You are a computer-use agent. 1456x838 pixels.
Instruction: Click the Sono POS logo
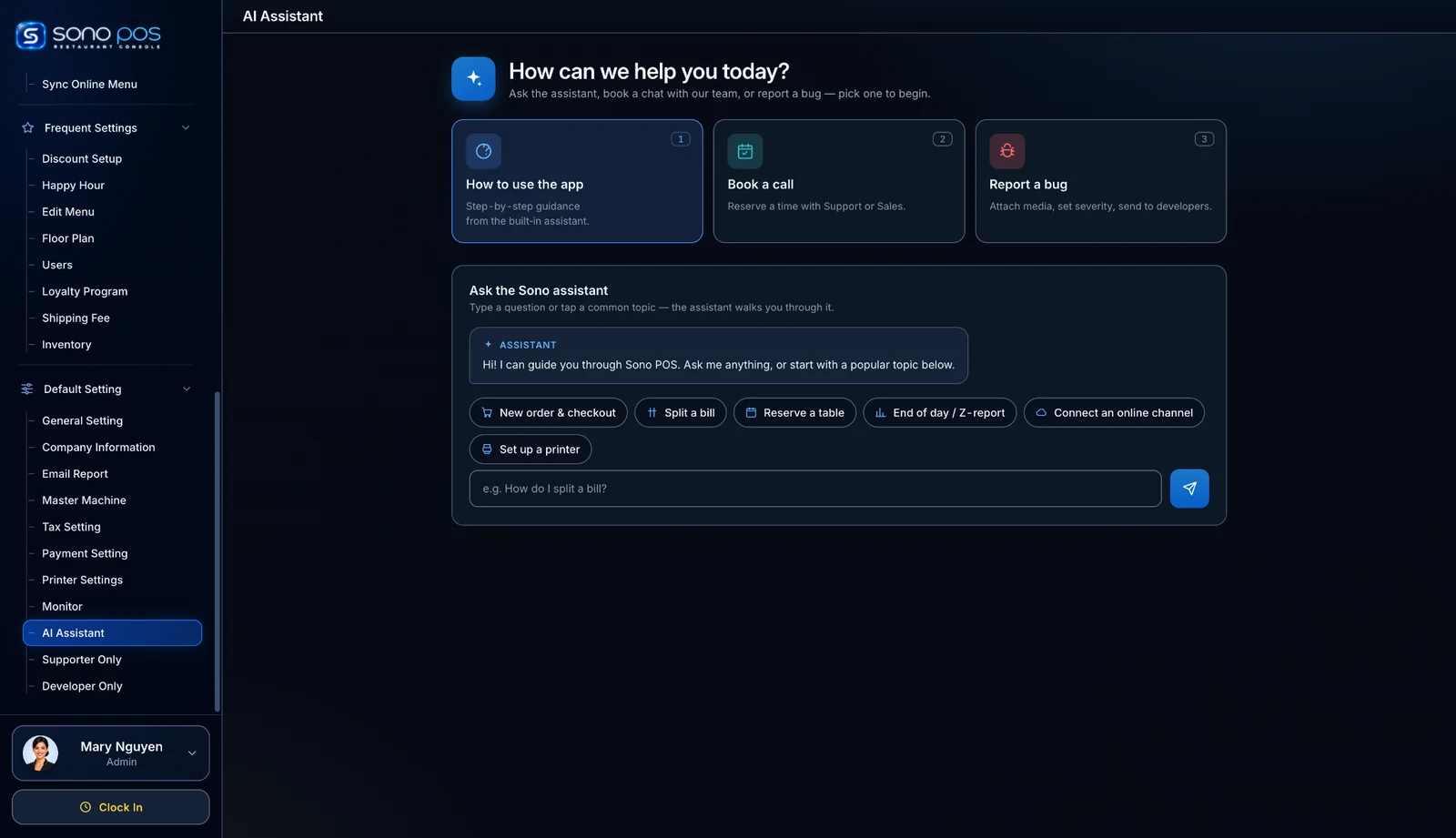[88, 35]
